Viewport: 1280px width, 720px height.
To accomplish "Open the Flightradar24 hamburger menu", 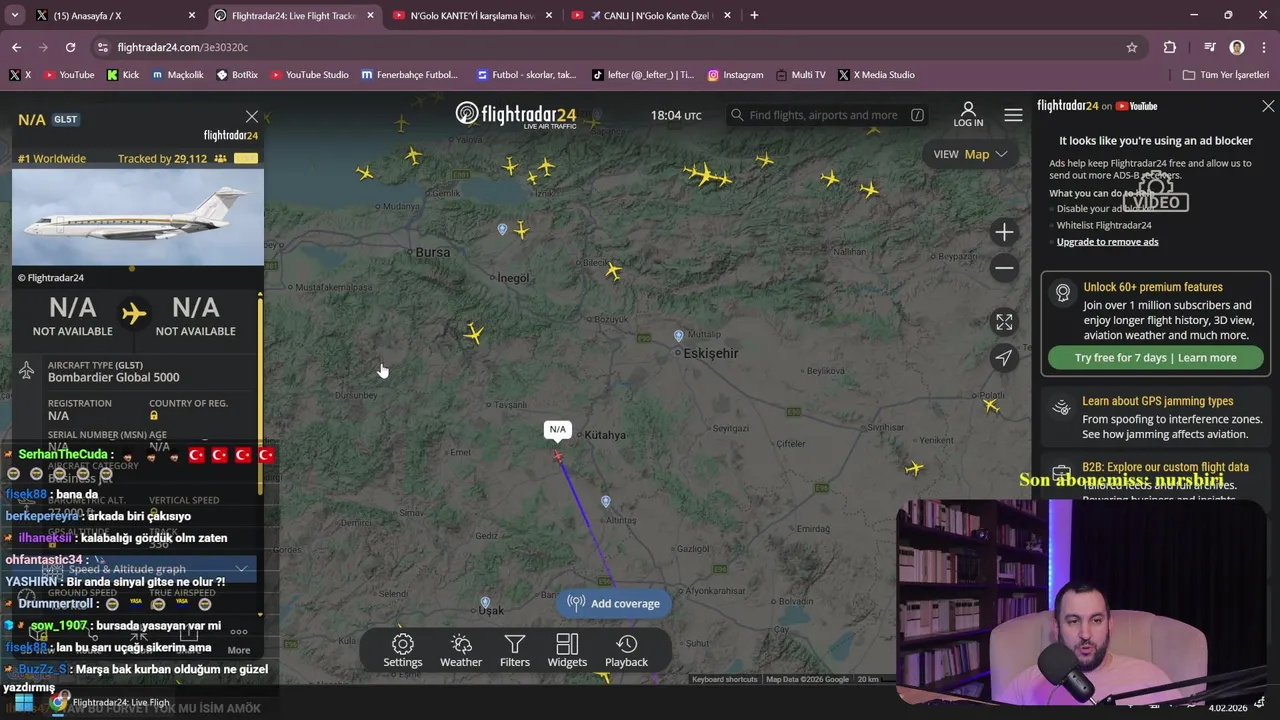I will (1013, 115).
